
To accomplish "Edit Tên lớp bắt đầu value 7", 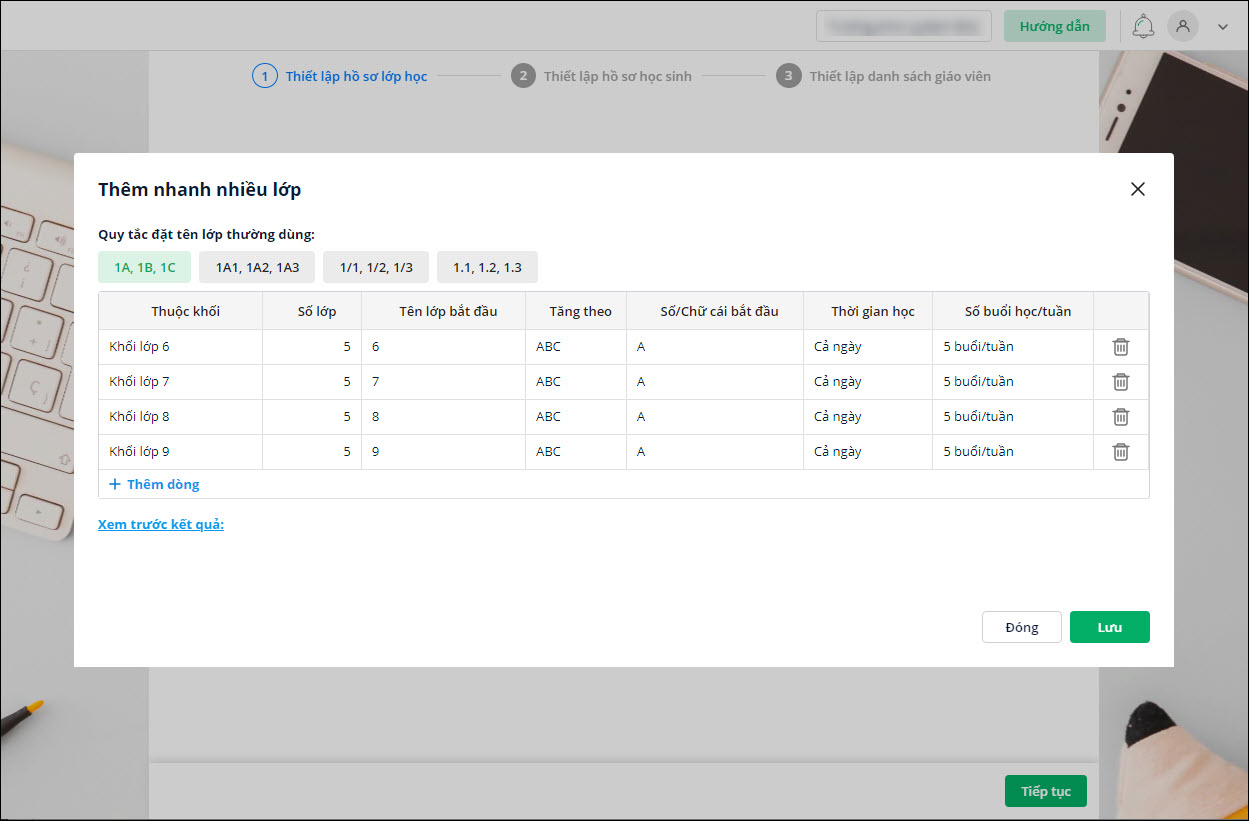I will (444, 382).
